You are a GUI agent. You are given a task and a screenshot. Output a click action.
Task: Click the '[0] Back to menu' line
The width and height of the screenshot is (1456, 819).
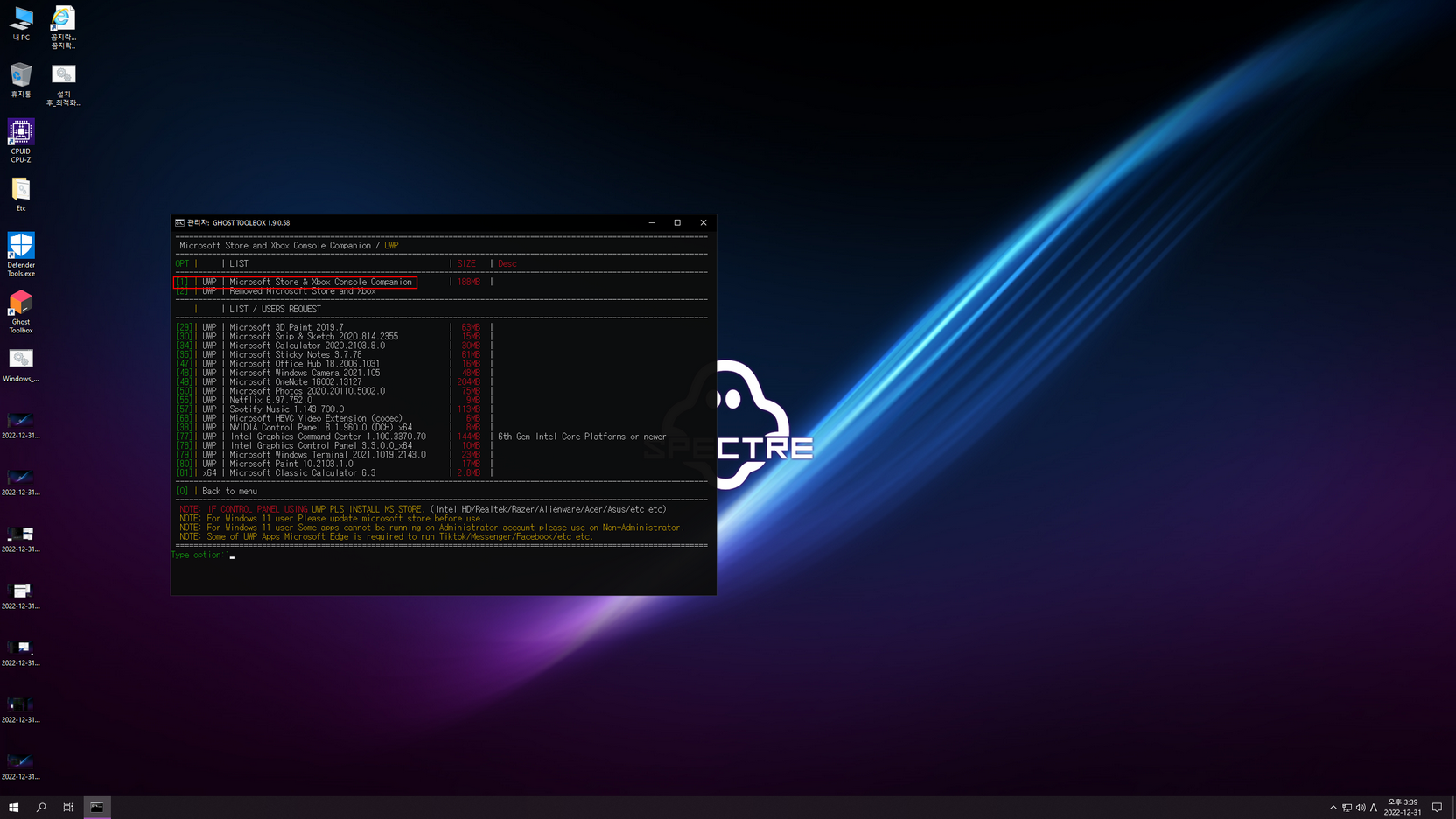point(217,492)
